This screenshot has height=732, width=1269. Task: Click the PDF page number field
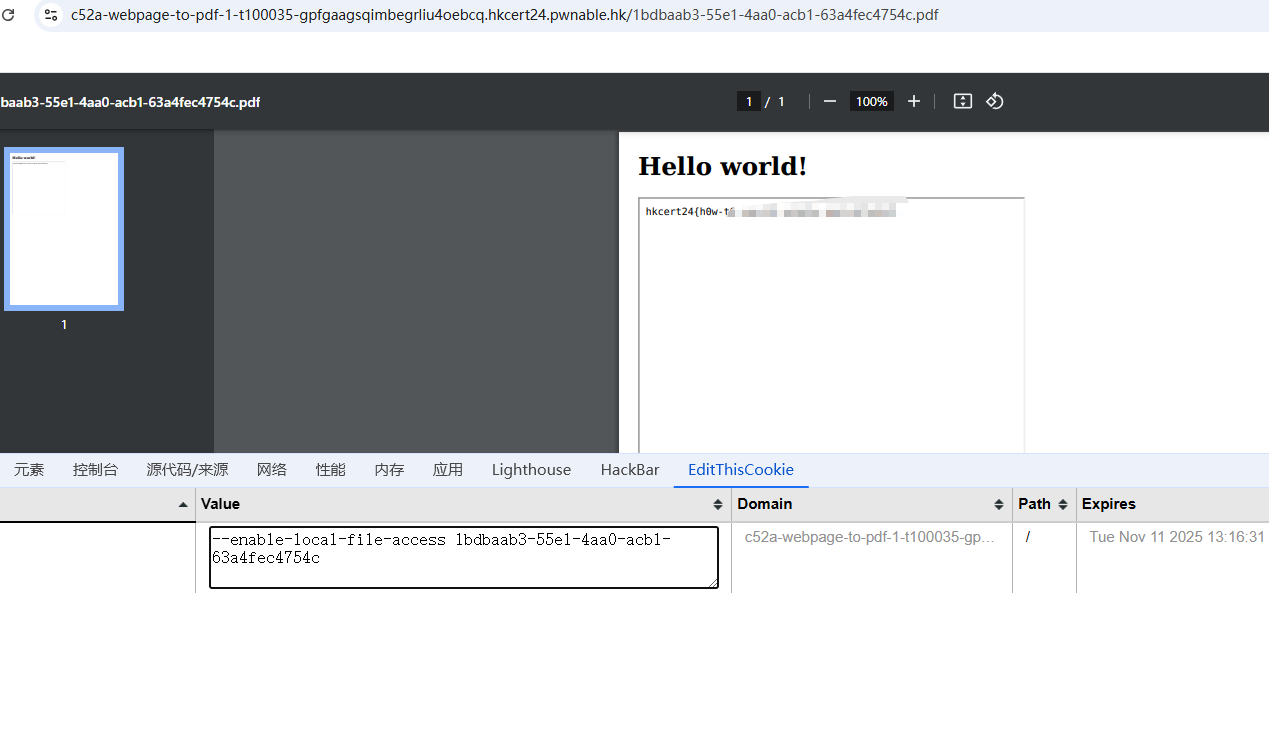[x=748, y=101]
